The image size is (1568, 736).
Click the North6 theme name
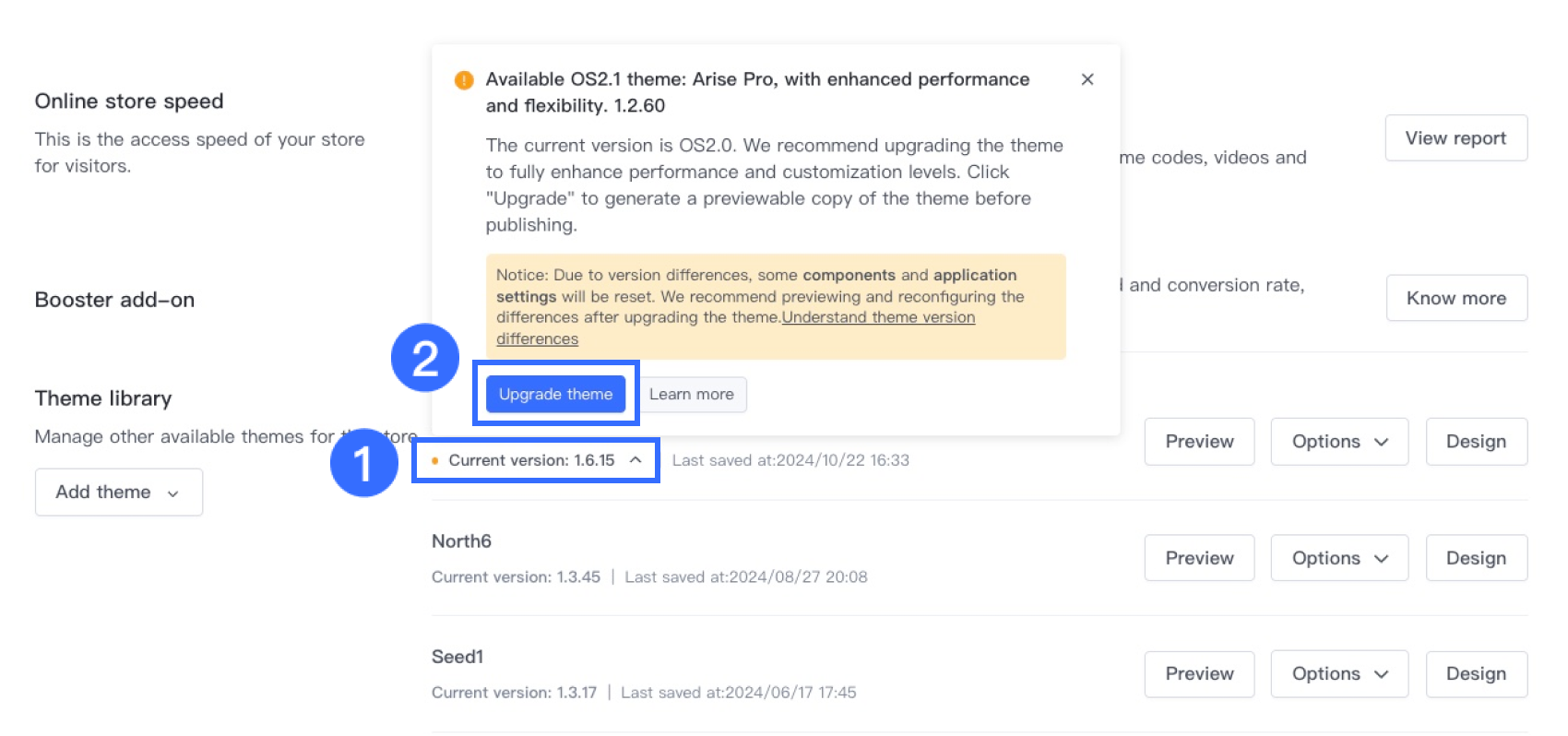pyautogui.click(x=461, y=541)
